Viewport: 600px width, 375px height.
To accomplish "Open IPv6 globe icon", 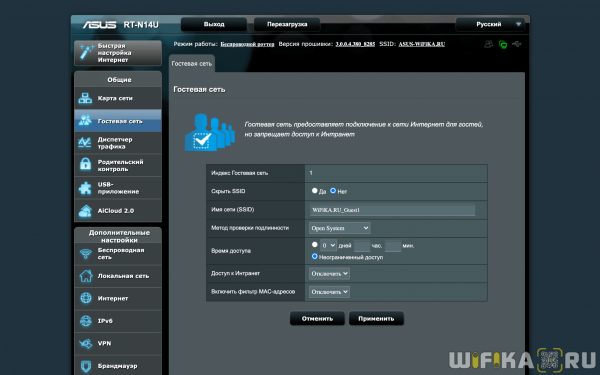I will tap(86, 321).
